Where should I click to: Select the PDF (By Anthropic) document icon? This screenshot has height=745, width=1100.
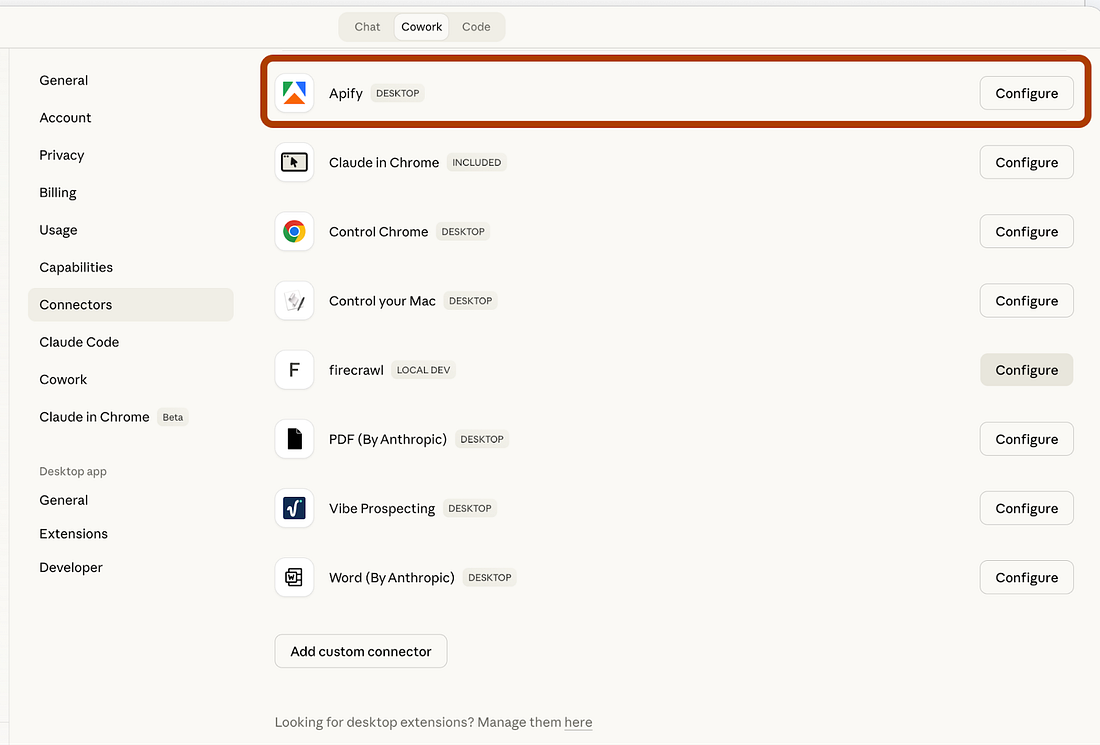pyautogui.click(x=294, y=438)
